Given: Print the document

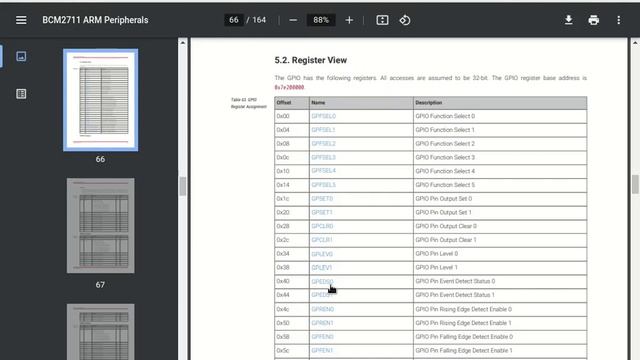Looking at the screenshot, I should (x=593, y=20).
